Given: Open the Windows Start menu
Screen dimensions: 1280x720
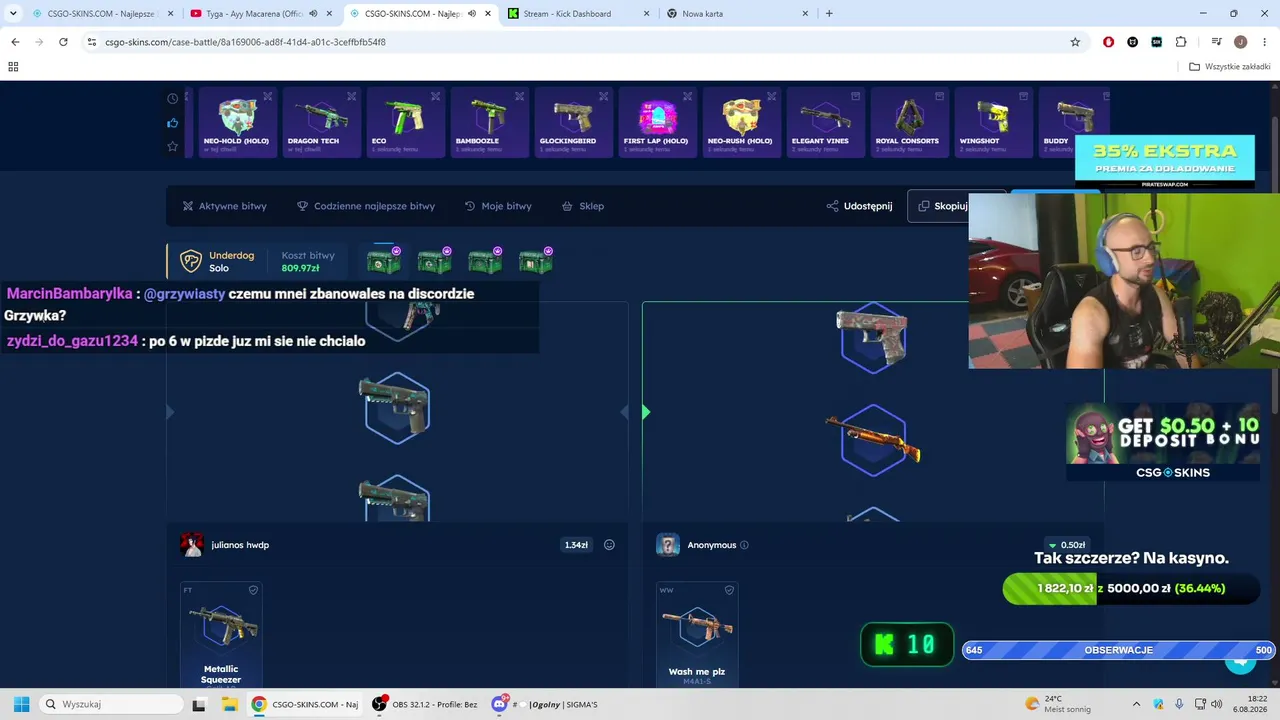Looking at the screenshot, I should click(21, 704).
